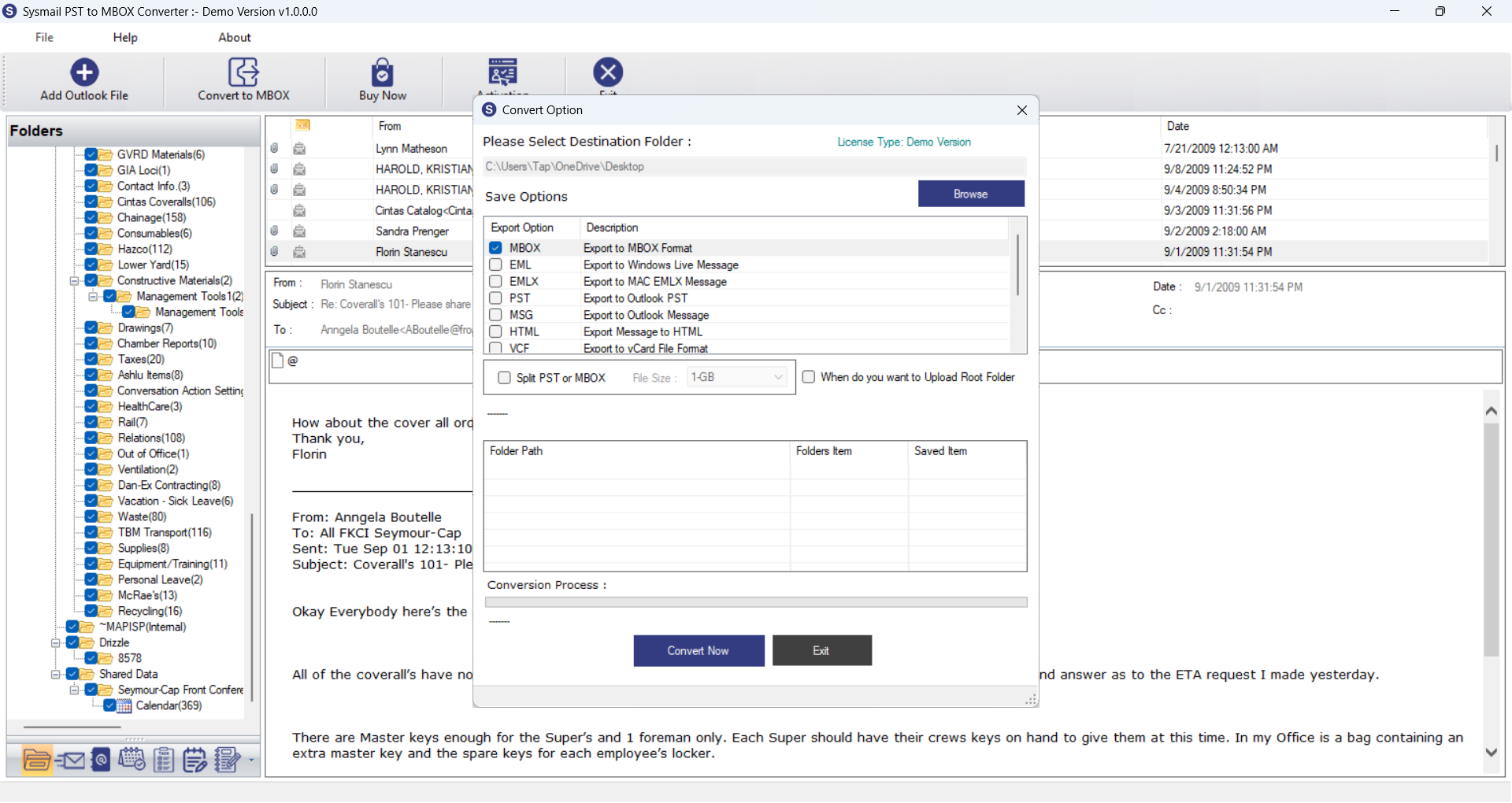Viewport: 1512px width, 803px height.
Task: Click the folder tree horizontal scrollbar
Action: 72,727
